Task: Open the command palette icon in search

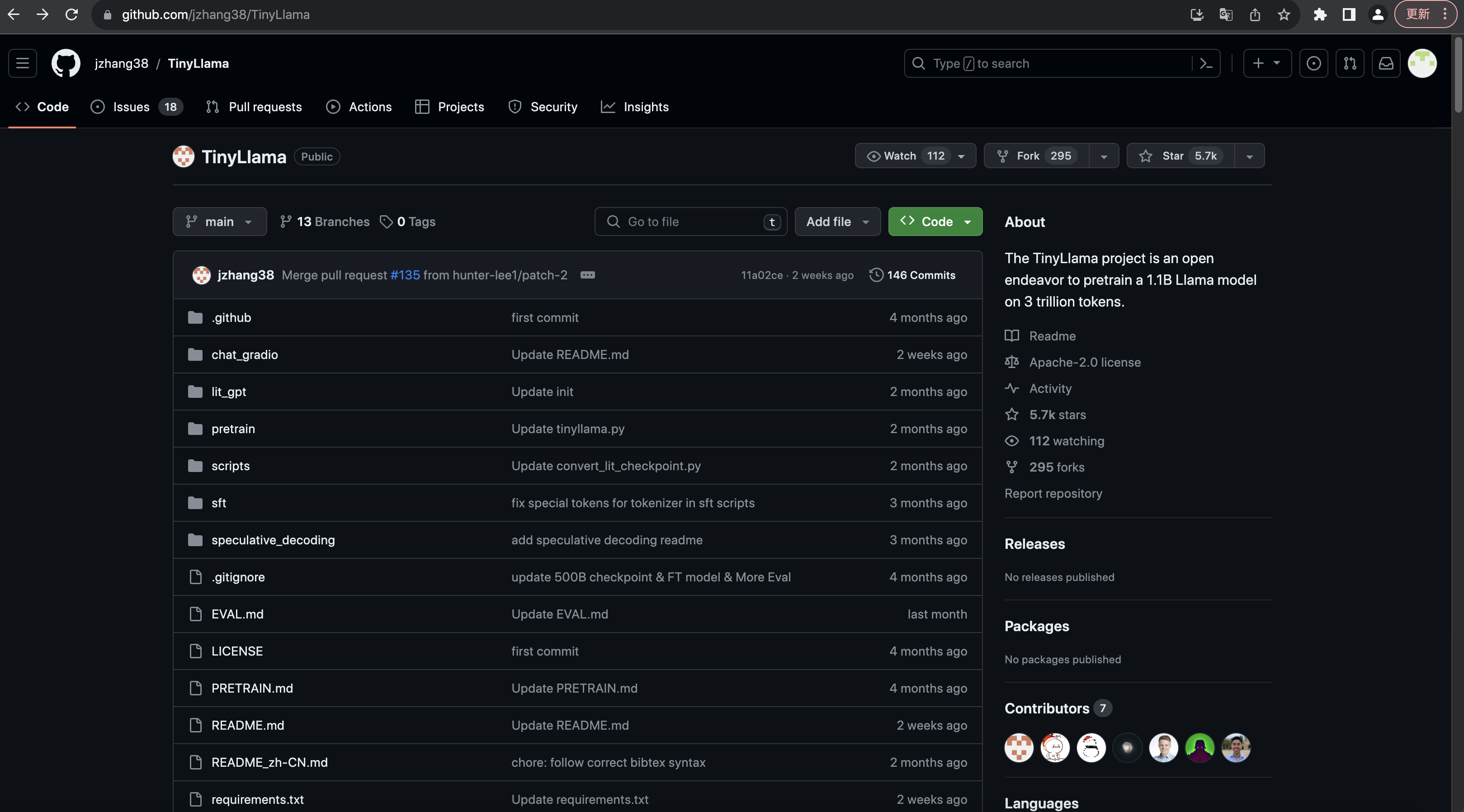Action: point(1205,64)
